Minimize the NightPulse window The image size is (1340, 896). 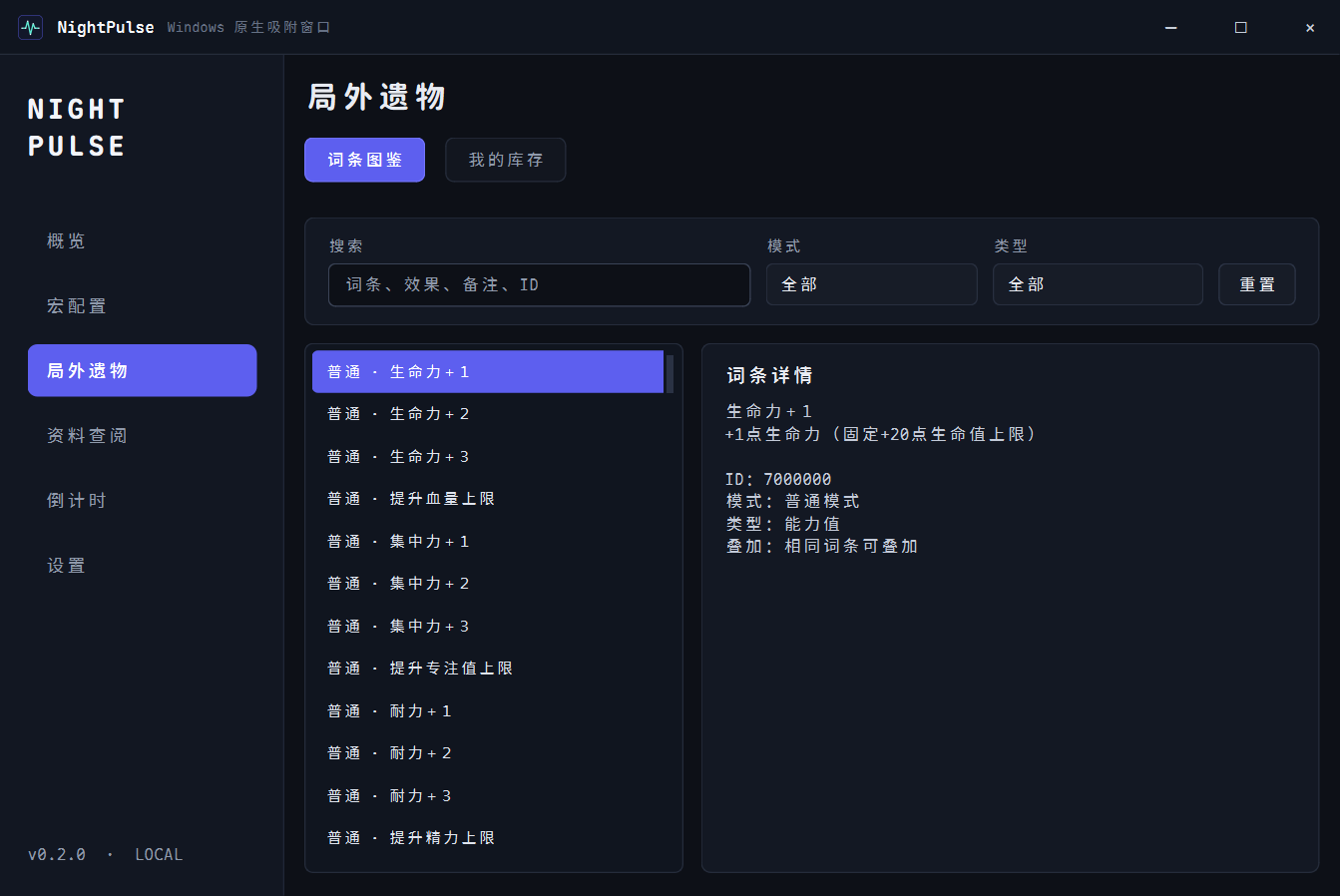[1171, 28]
